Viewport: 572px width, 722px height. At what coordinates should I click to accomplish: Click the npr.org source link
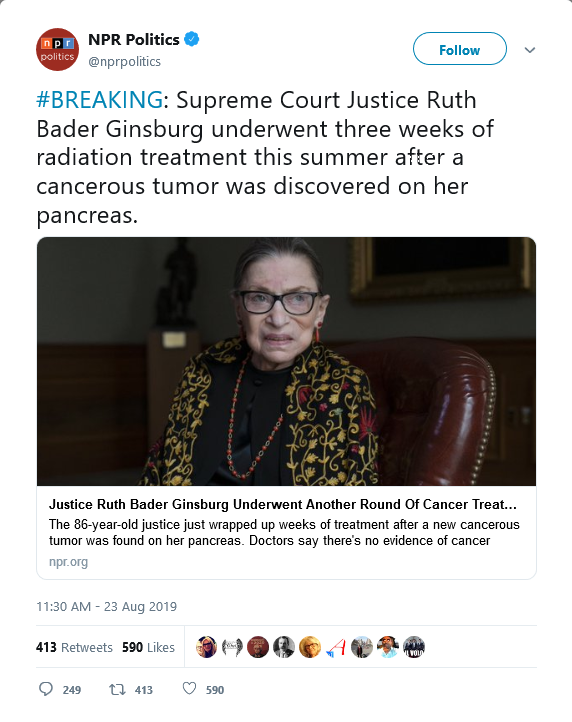tap(68, 562)
